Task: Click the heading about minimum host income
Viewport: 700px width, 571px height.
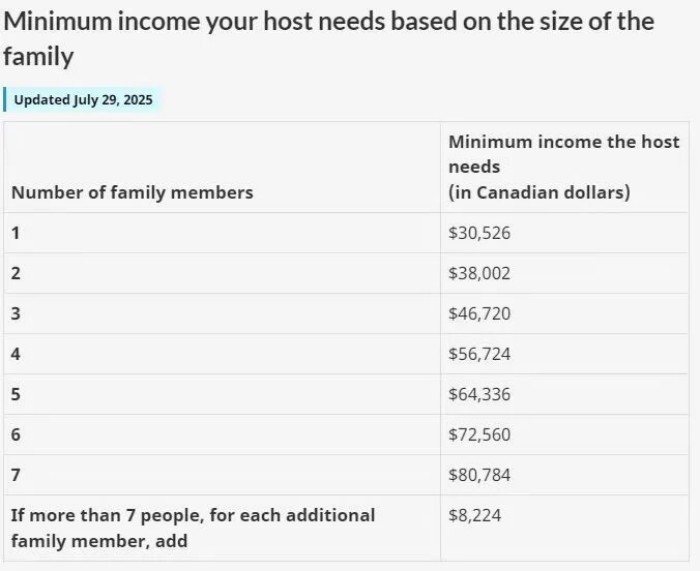Action: click(330, 38)
